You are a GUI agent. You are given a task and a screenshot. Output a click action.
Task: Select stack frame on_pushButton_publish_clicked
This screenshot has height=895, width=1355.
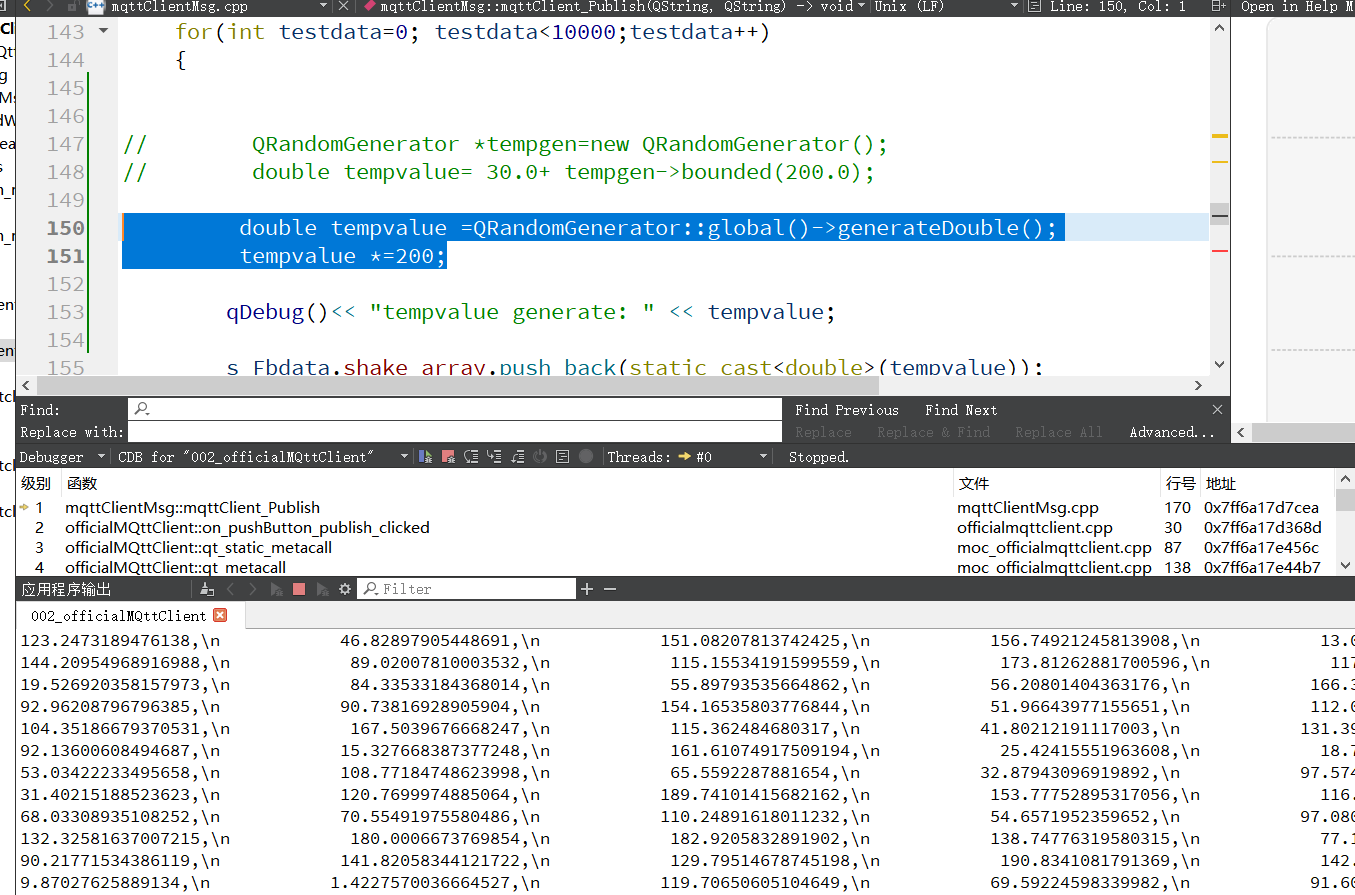pos(246,527)
